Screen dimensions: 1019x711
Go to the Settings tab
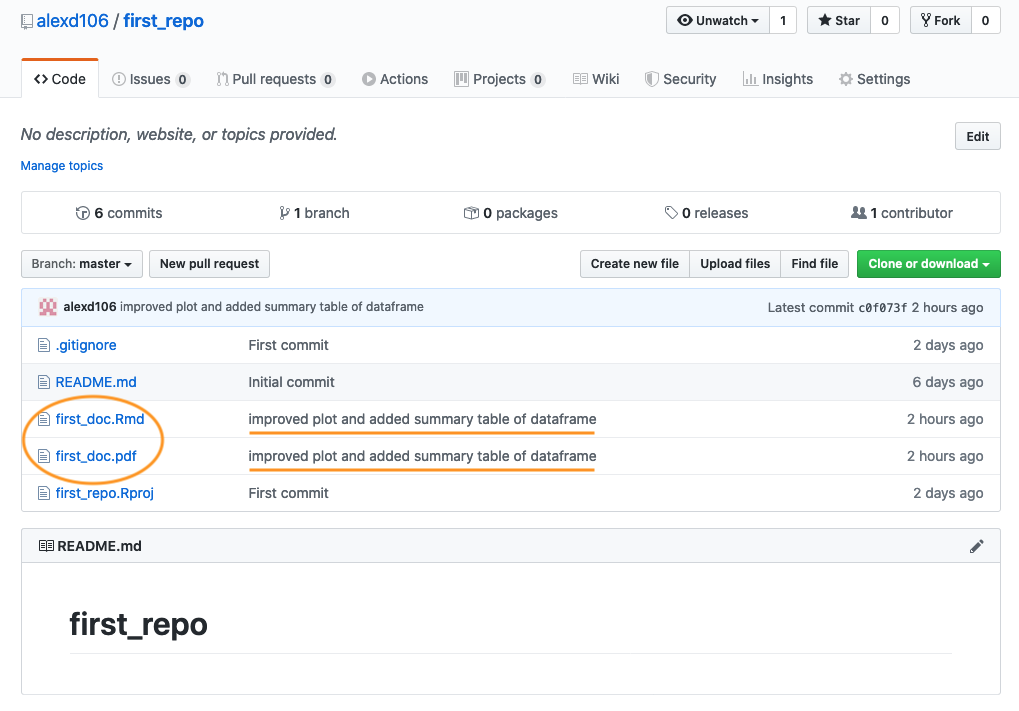tap(874, 79)
